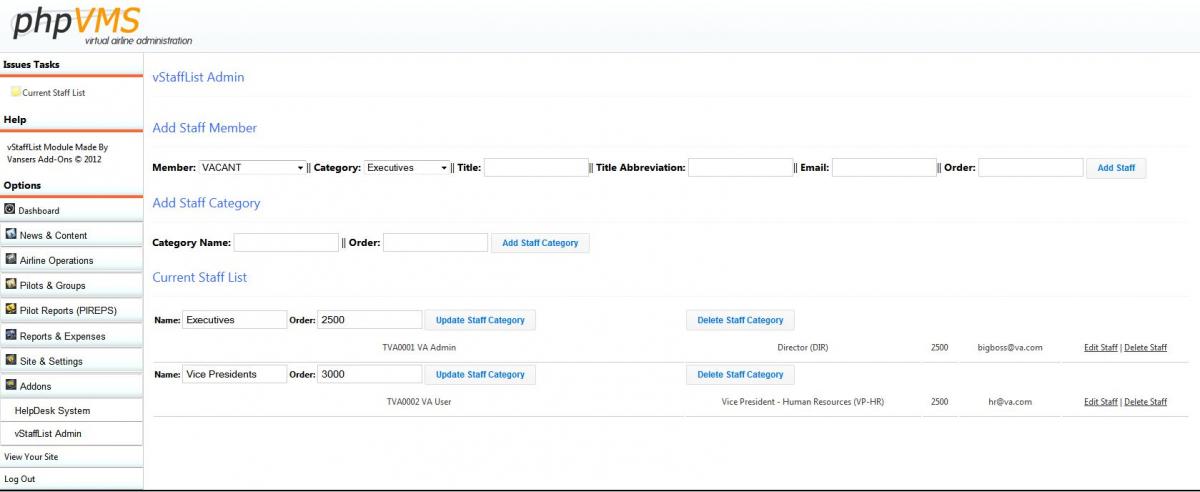The image size is (1200, 492).
Task: Expand the Reports & Expenses menu
Action: click(x=71, y=336)
